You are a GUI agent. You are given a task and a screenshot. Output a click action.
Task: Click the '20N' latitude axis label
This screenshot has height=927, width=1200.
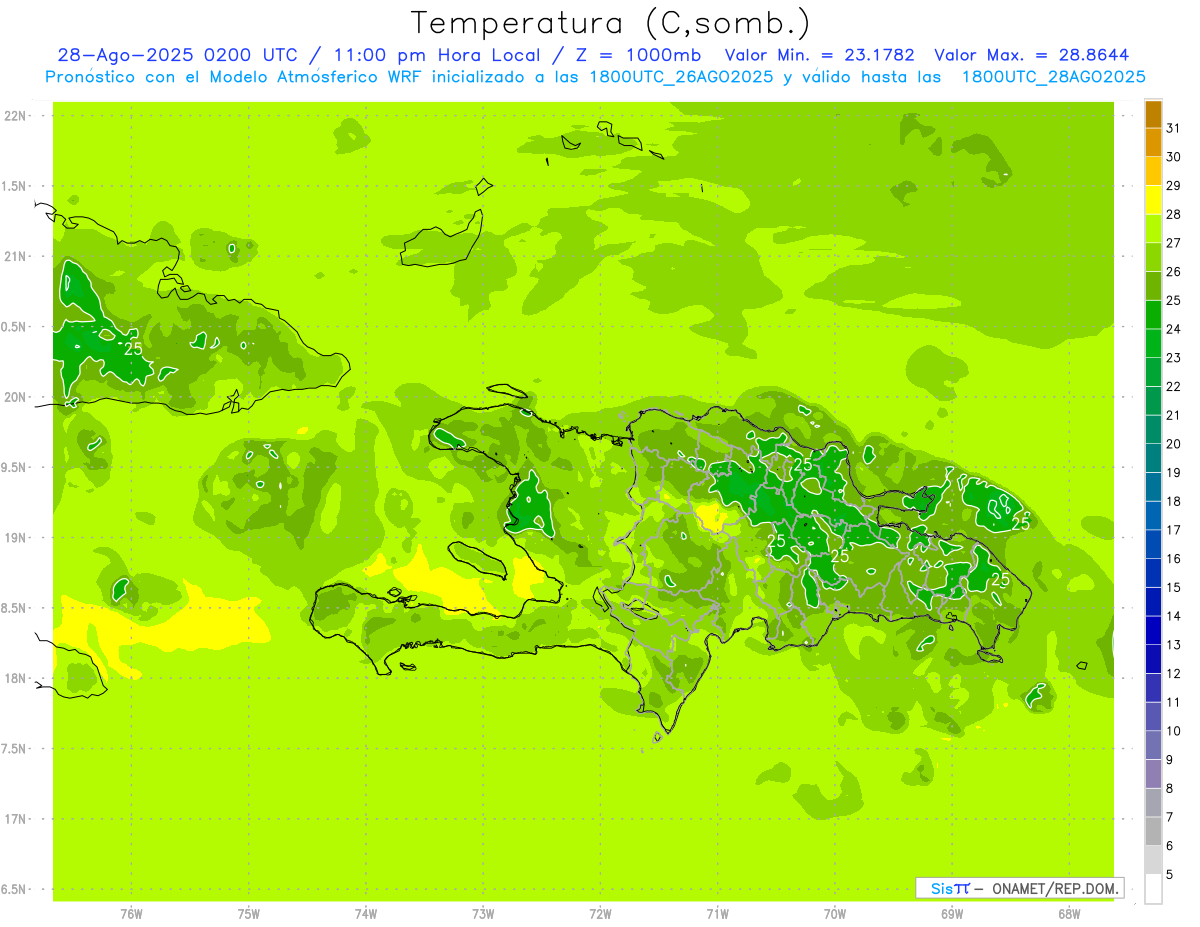[x=16, y=397]
